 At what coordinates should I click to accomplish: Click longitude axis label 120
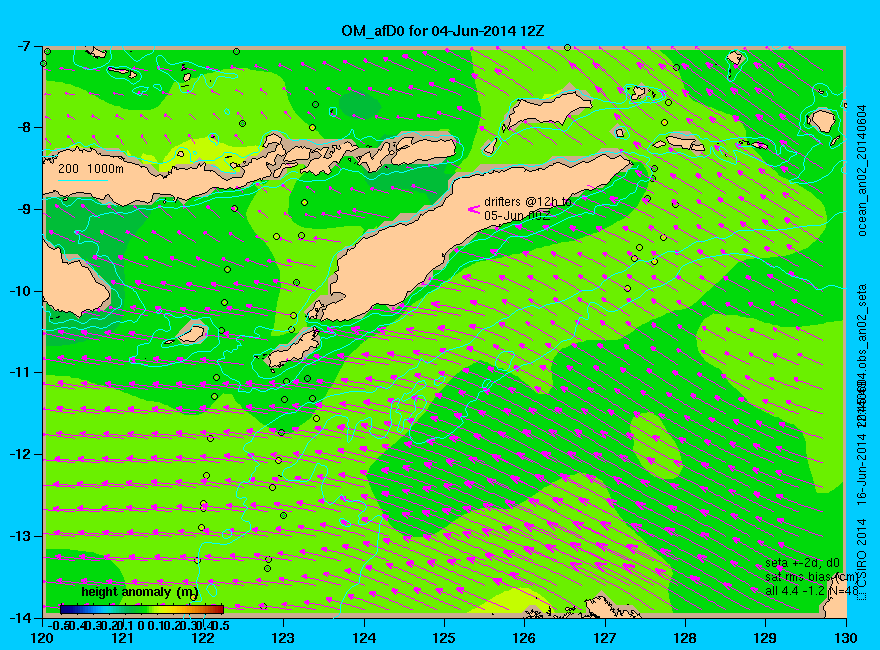tap(43, 638)
